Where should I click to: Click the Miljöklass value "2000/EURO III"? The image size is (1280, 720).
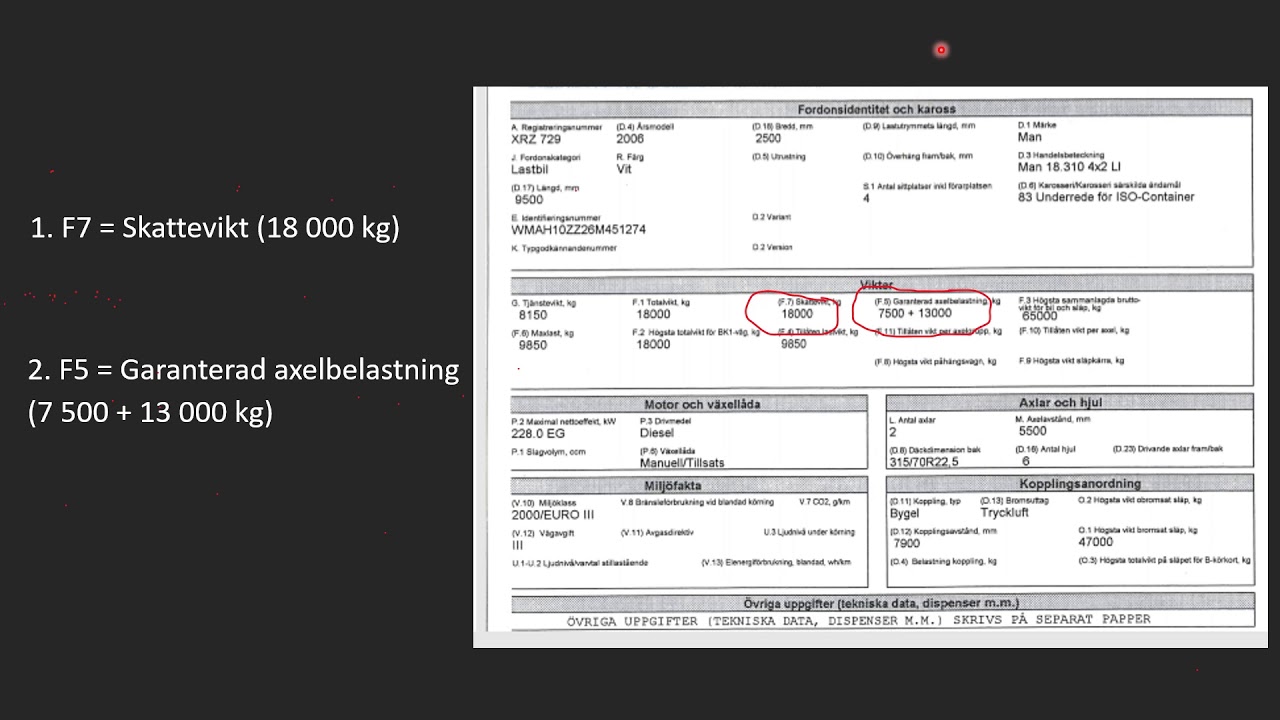point(553,515)
